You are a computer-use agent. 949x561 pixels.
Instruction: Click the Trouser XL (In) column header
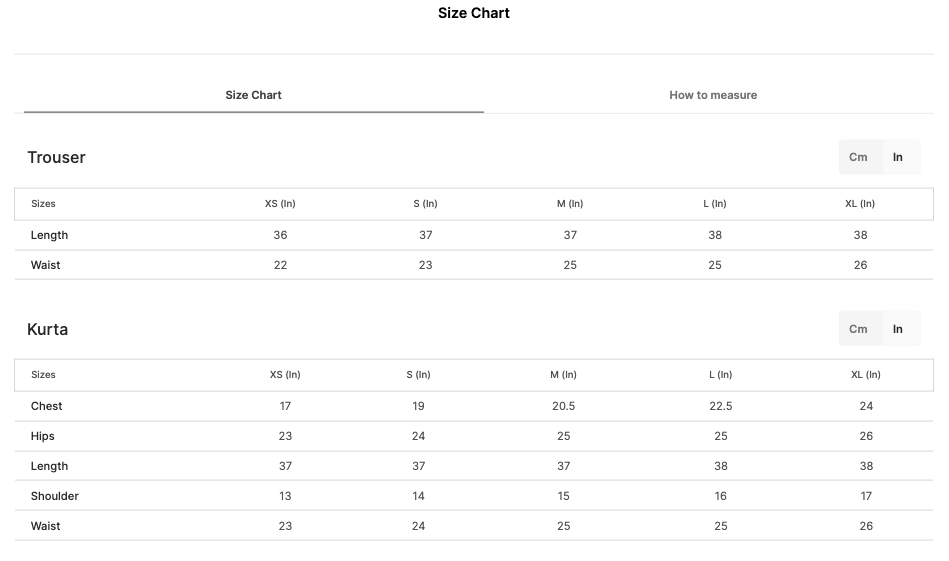coord(860,204)
